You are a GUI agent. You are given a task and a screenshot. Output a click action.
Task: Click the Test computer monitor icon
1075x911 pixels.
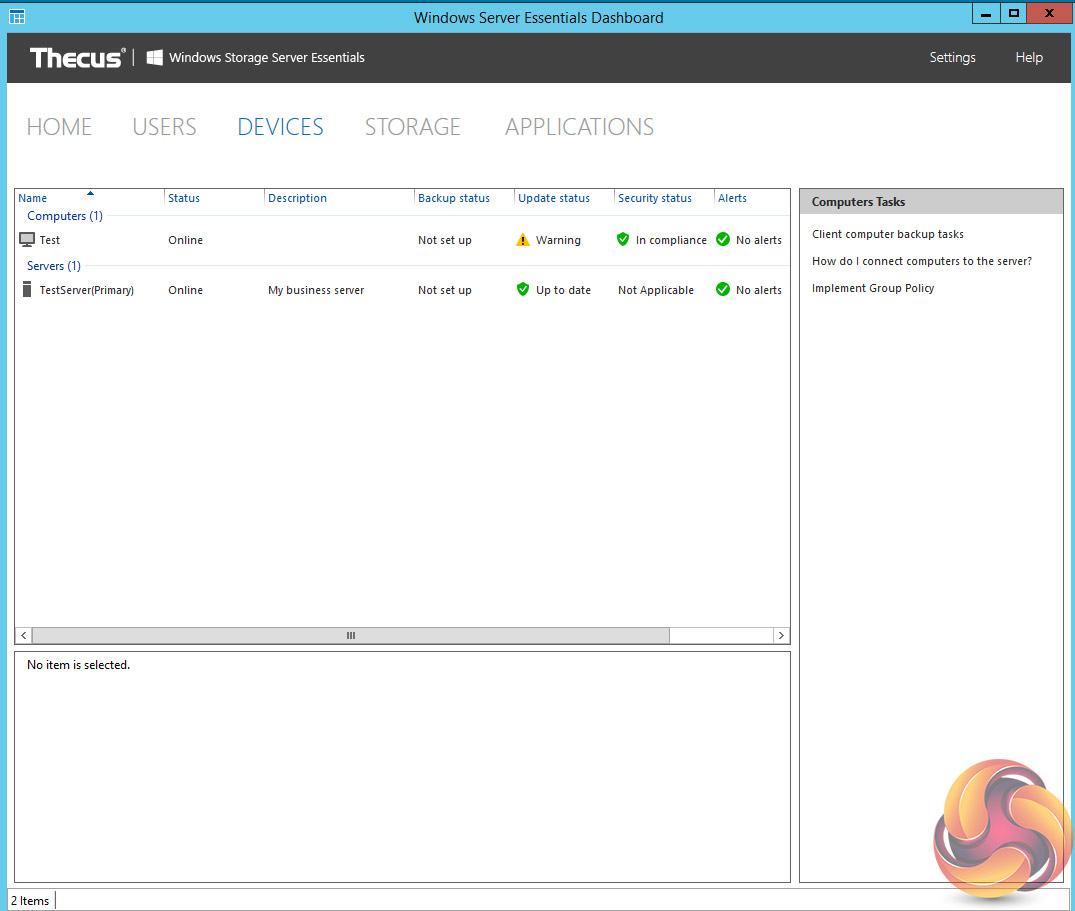click(x=27, y=240)
